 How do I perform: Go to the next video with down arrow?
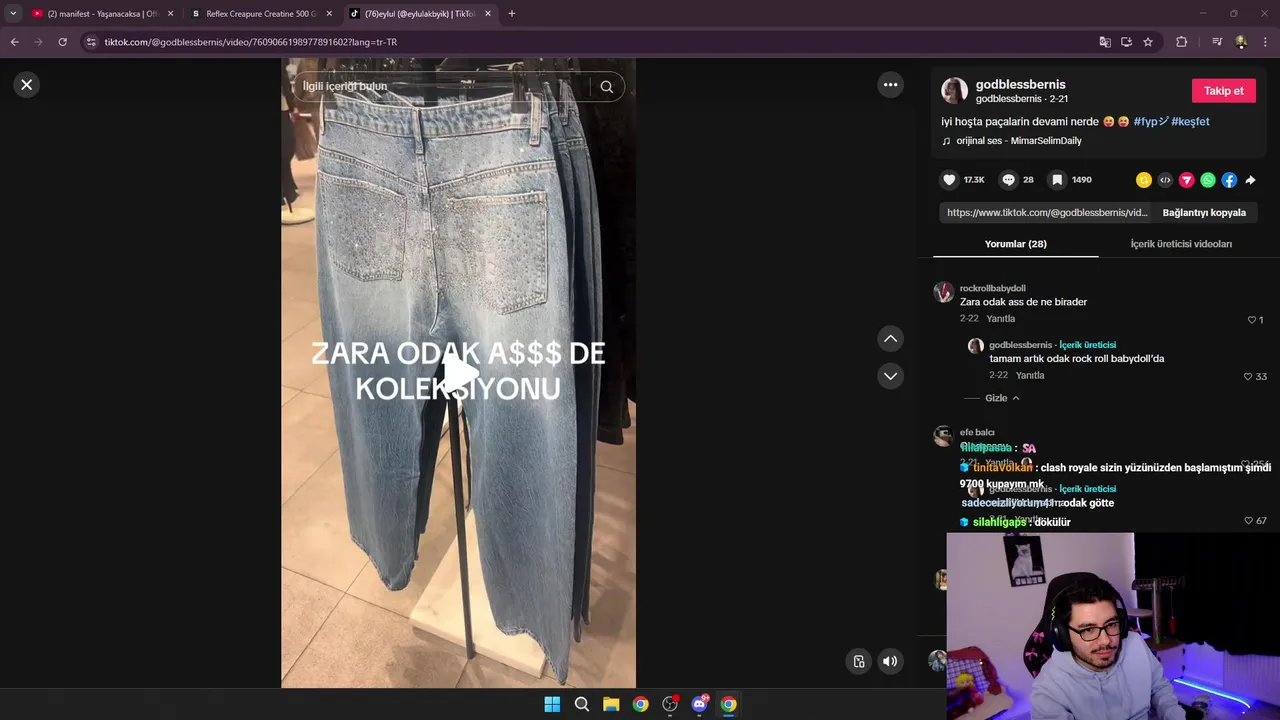[x=890, y=376]
